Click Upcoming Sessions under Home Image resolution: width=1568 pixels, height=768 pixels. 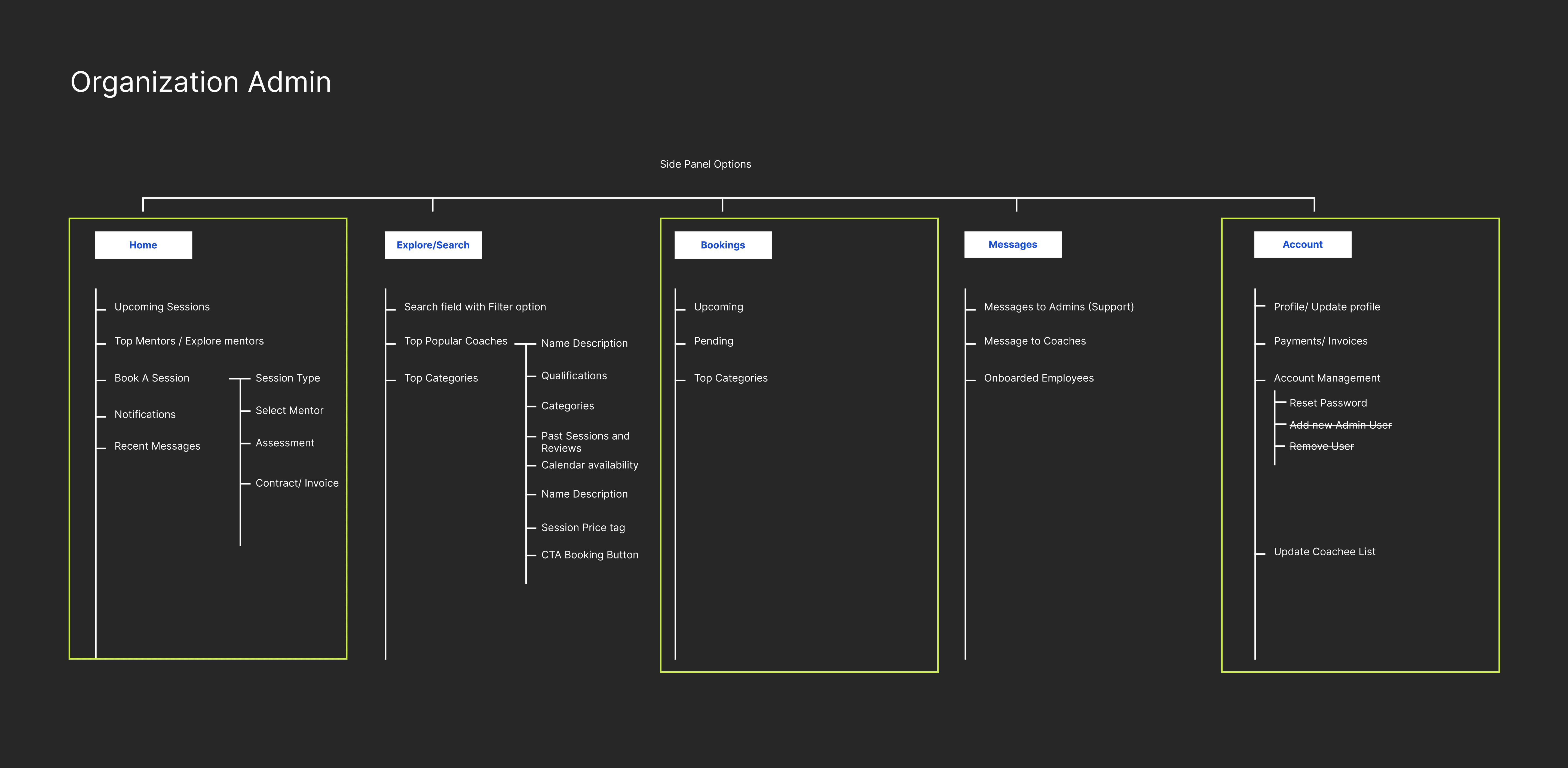162,307
